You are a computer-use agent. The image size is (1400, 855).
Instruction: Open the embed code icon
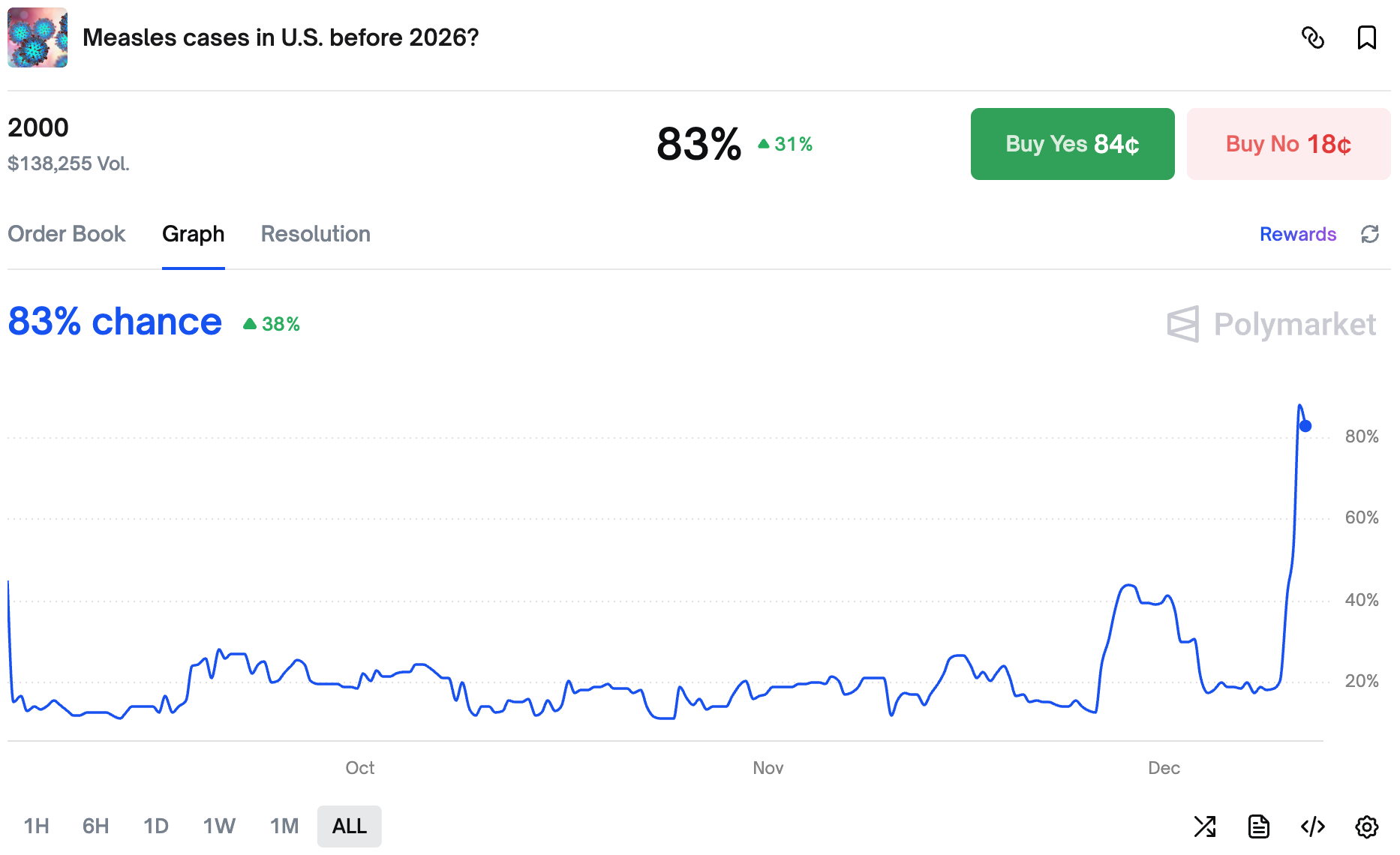click(x=1313, y=826)
